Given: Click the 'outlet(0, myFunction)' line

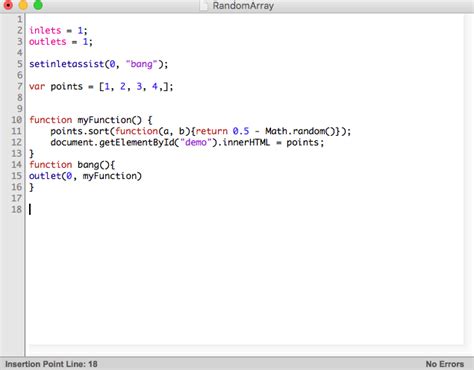Looking at the screenshot, I should 85,176.
